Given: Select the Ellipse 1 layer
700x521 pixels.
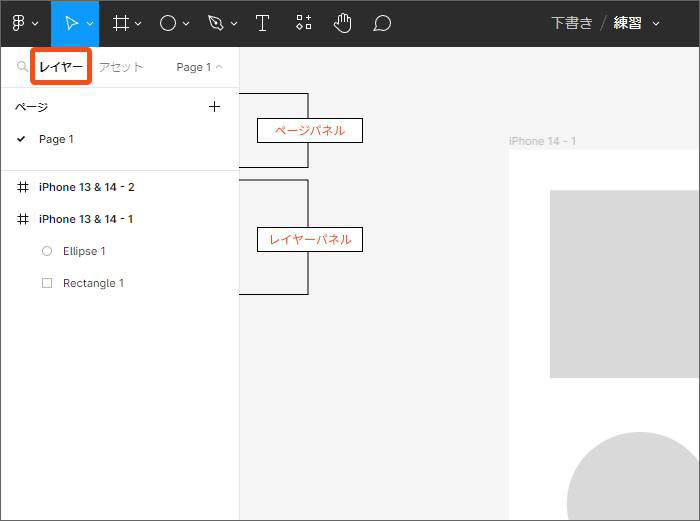Looking at the screenshot, I should tap(84, 251).
